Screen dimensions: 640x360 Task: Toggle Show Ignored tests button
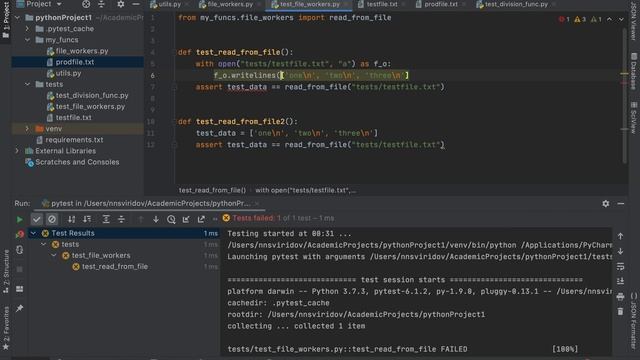(x=52, y=219)
